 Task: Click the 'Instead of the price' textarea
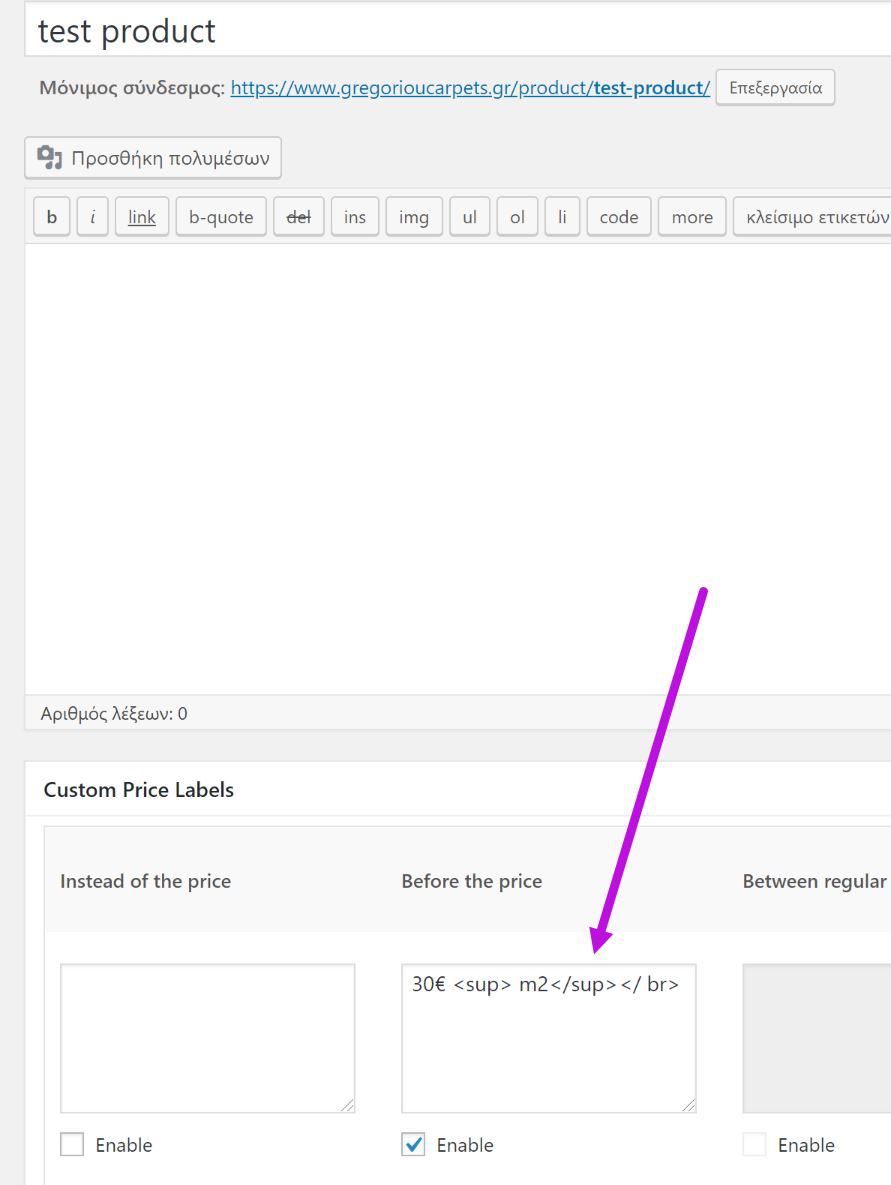[208, 1038]
